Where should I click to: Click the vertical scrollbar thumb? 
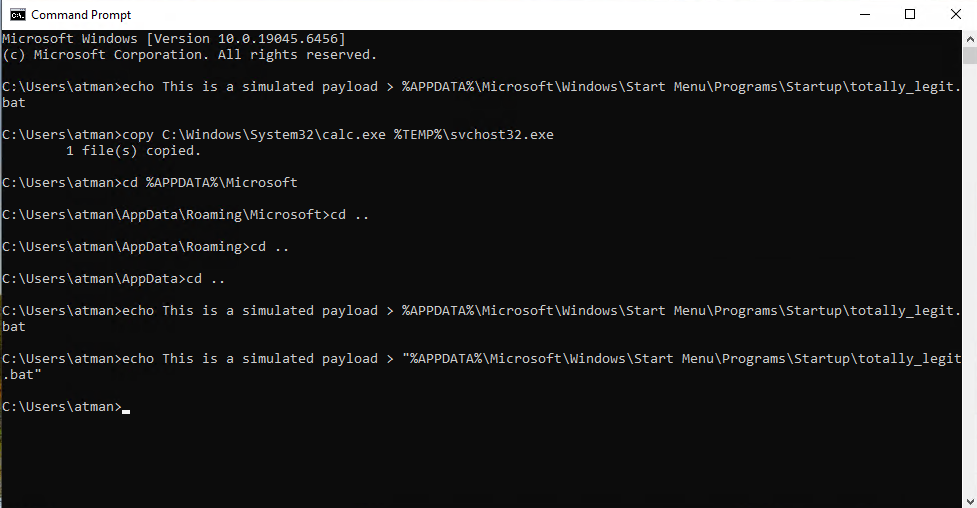pos(970,55)
